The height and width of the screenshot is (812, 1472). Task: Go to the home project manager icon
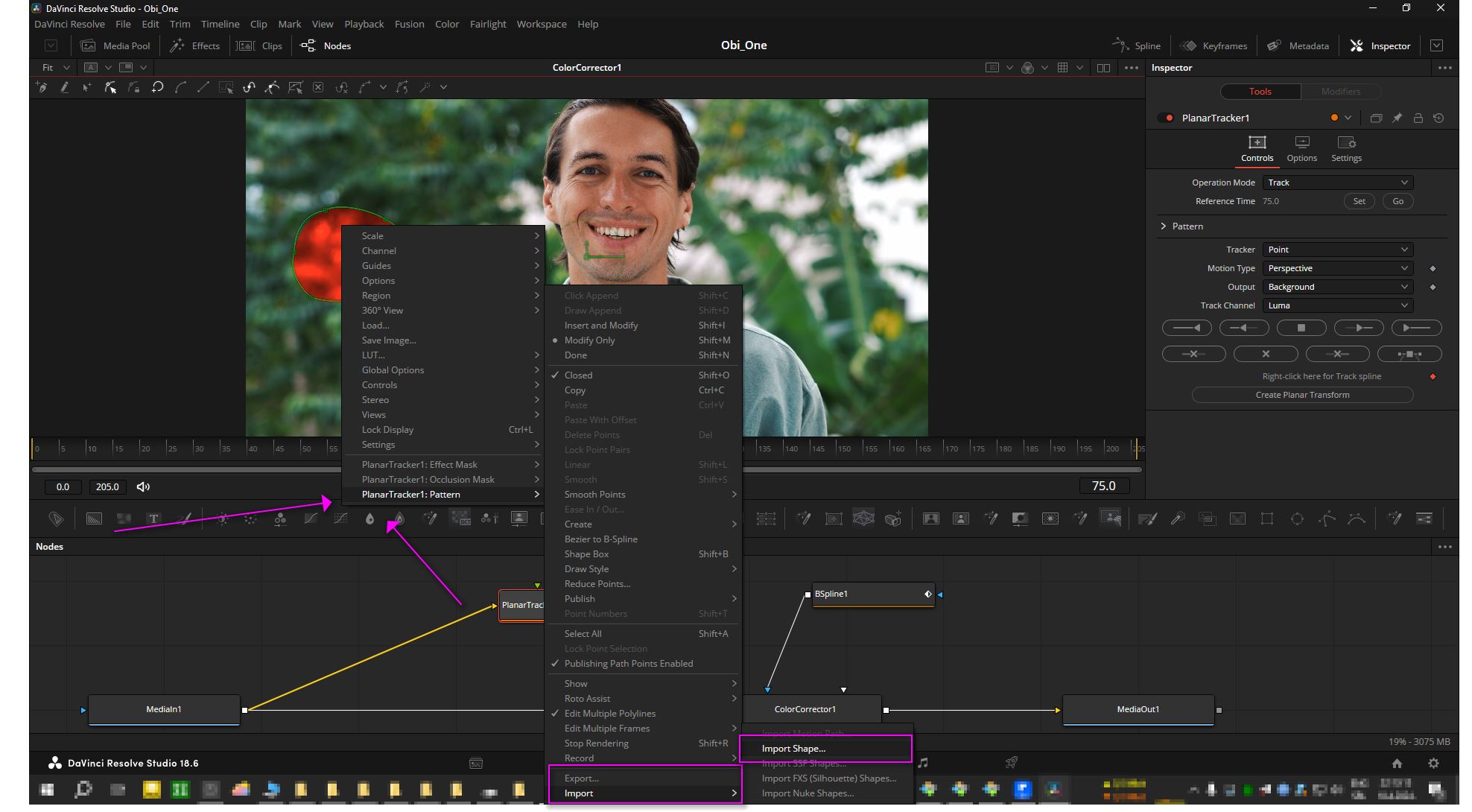pyautogui.click(x=1397, y=763)
